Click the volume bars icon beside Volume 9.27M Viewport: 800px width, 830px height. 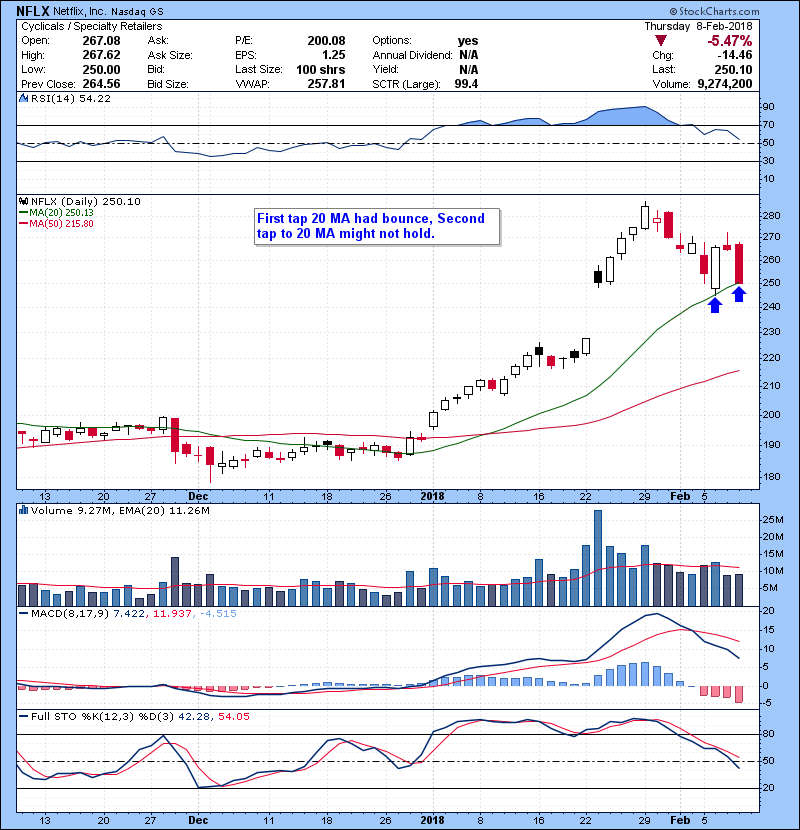(23, 510)
